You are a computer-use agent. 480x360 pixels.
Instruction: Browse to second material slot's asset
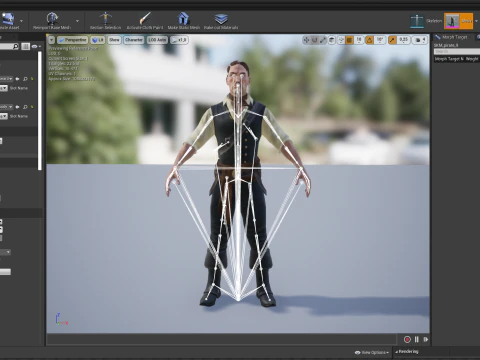25,107
